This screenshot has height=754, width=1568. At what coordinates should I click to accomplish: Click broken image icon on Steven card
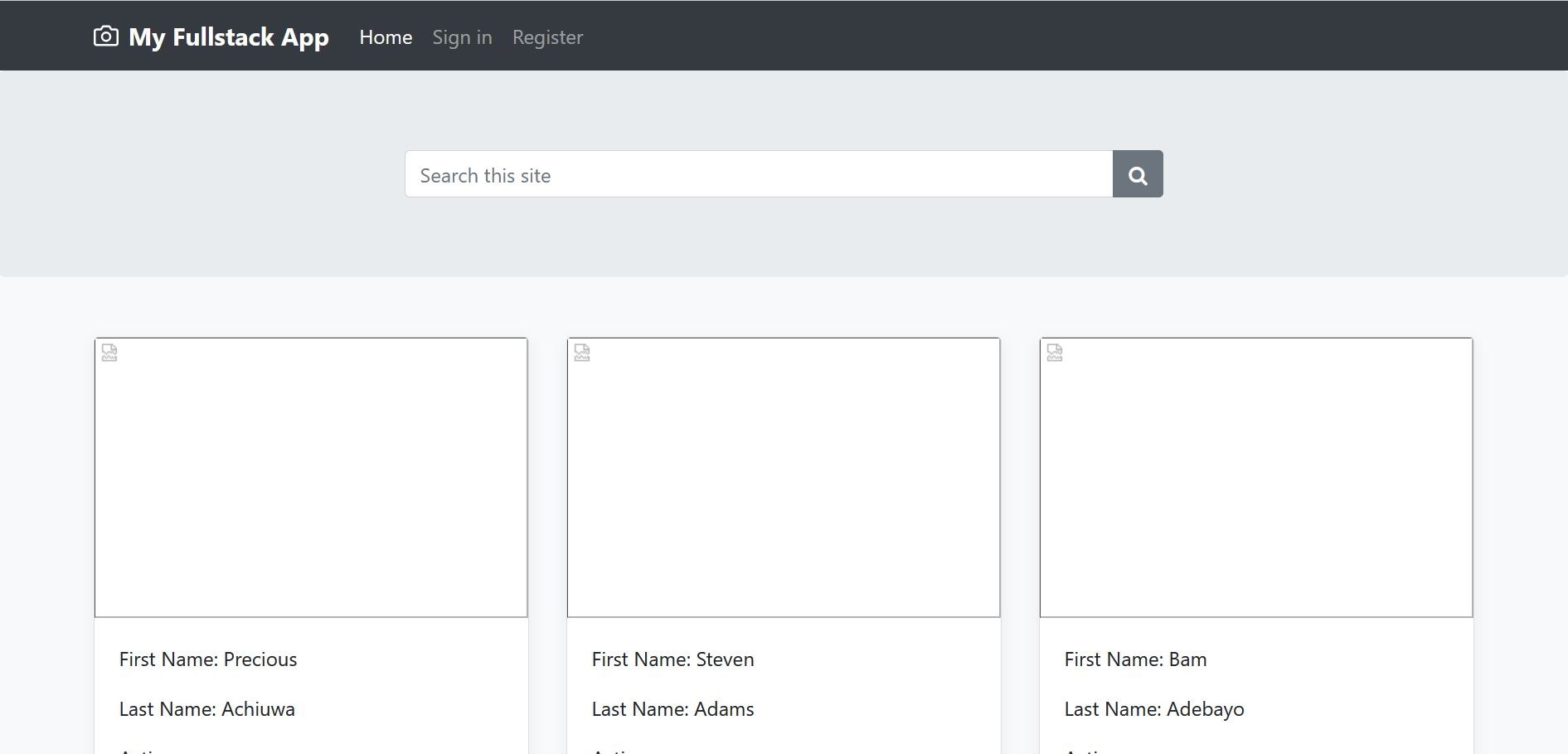(x=582, y=353)
